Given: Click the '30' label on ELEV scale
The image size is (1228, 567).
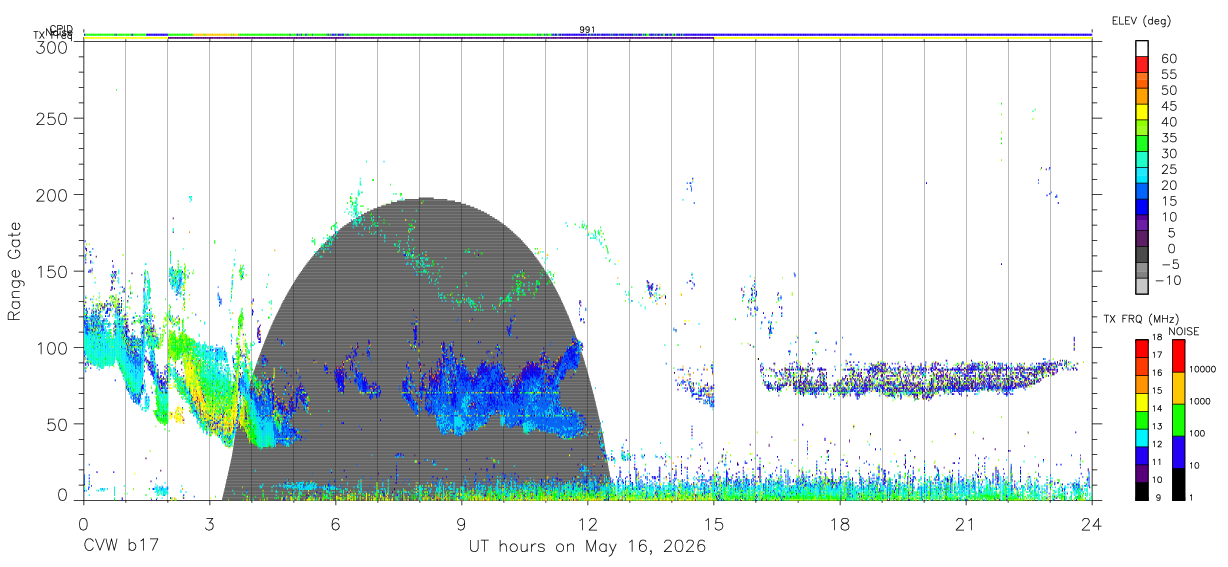Looking at the screenshot, I should point(1169,153).
